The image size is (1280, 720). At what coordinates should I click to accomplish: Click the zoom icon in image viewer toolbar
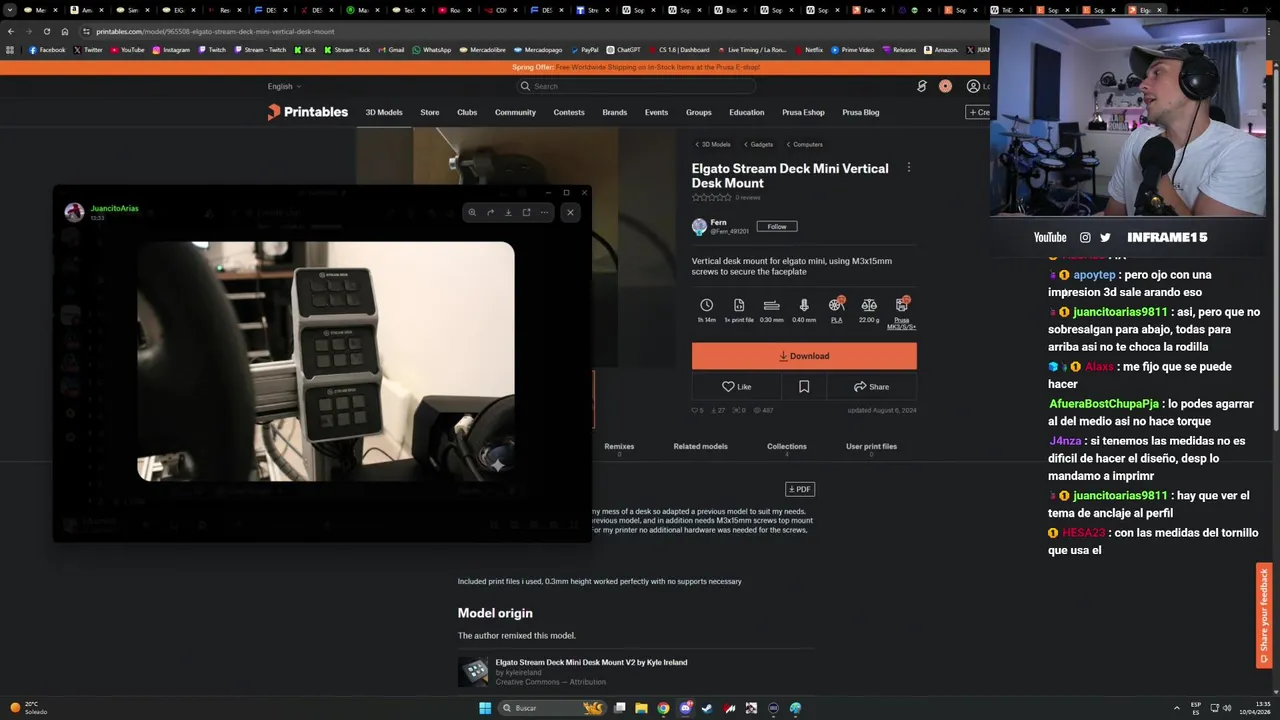click(x=472, y=212)
